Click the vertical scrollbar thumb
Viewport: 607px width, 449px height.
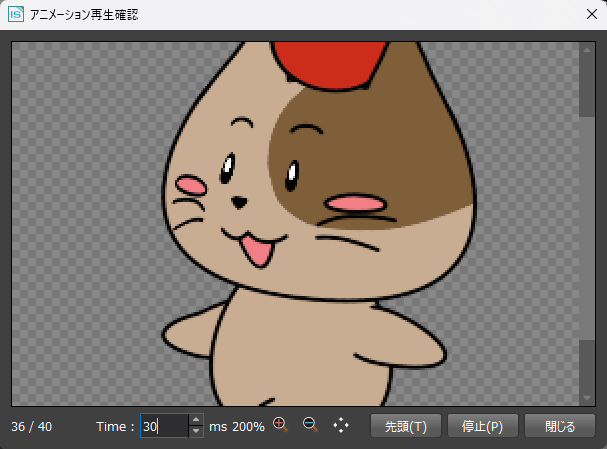point(587,228)
